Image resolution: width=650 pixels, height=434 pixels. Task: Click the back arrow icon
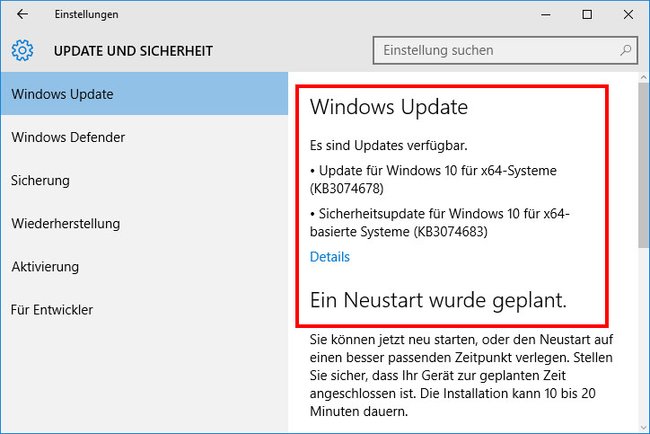pyautogui.click(x=22, y=14)
